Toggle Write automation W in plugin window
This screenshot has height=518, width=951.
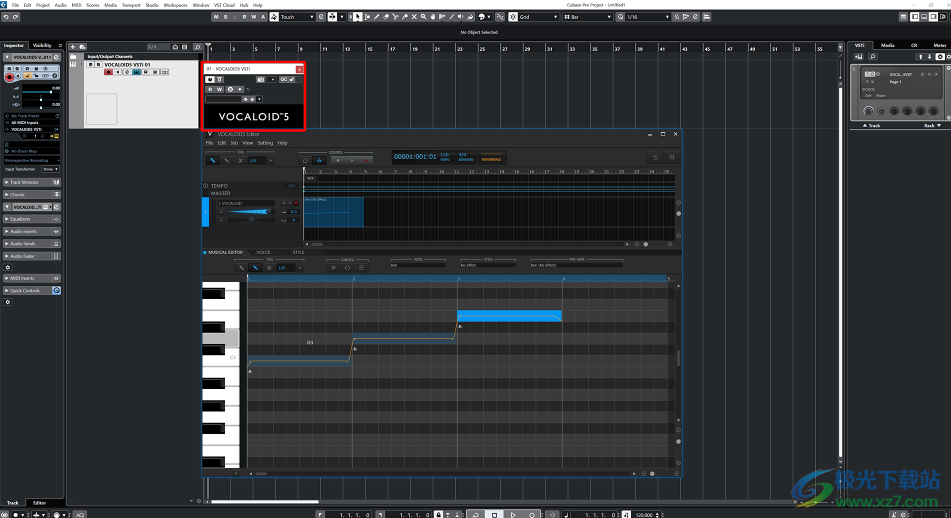(x=218, y=89)
